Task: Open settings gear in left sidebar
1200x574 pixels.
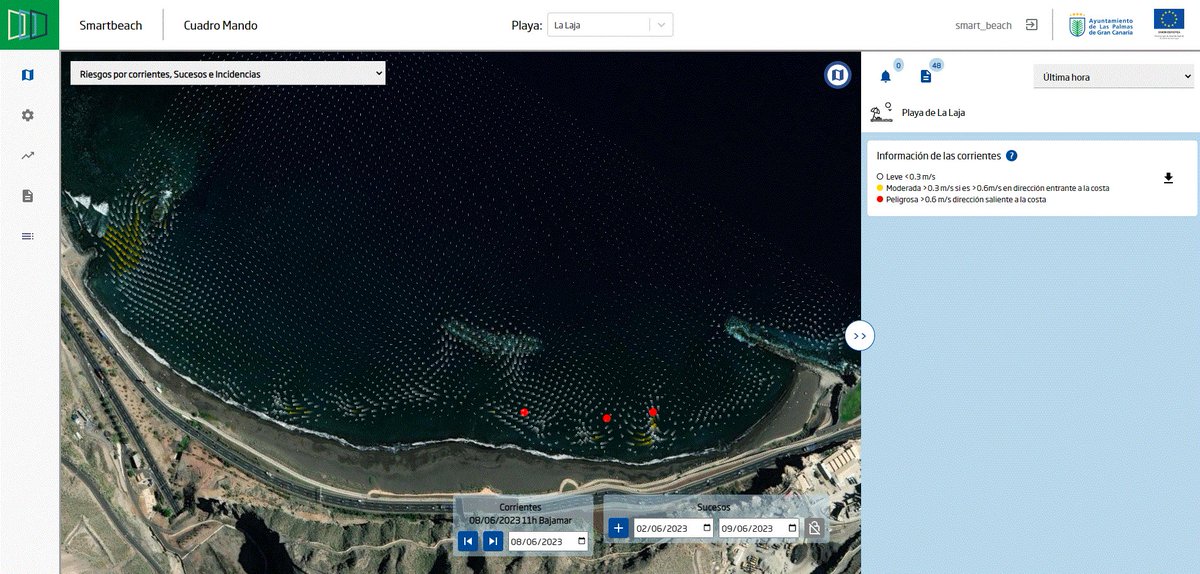Action: tap(28, 115)
